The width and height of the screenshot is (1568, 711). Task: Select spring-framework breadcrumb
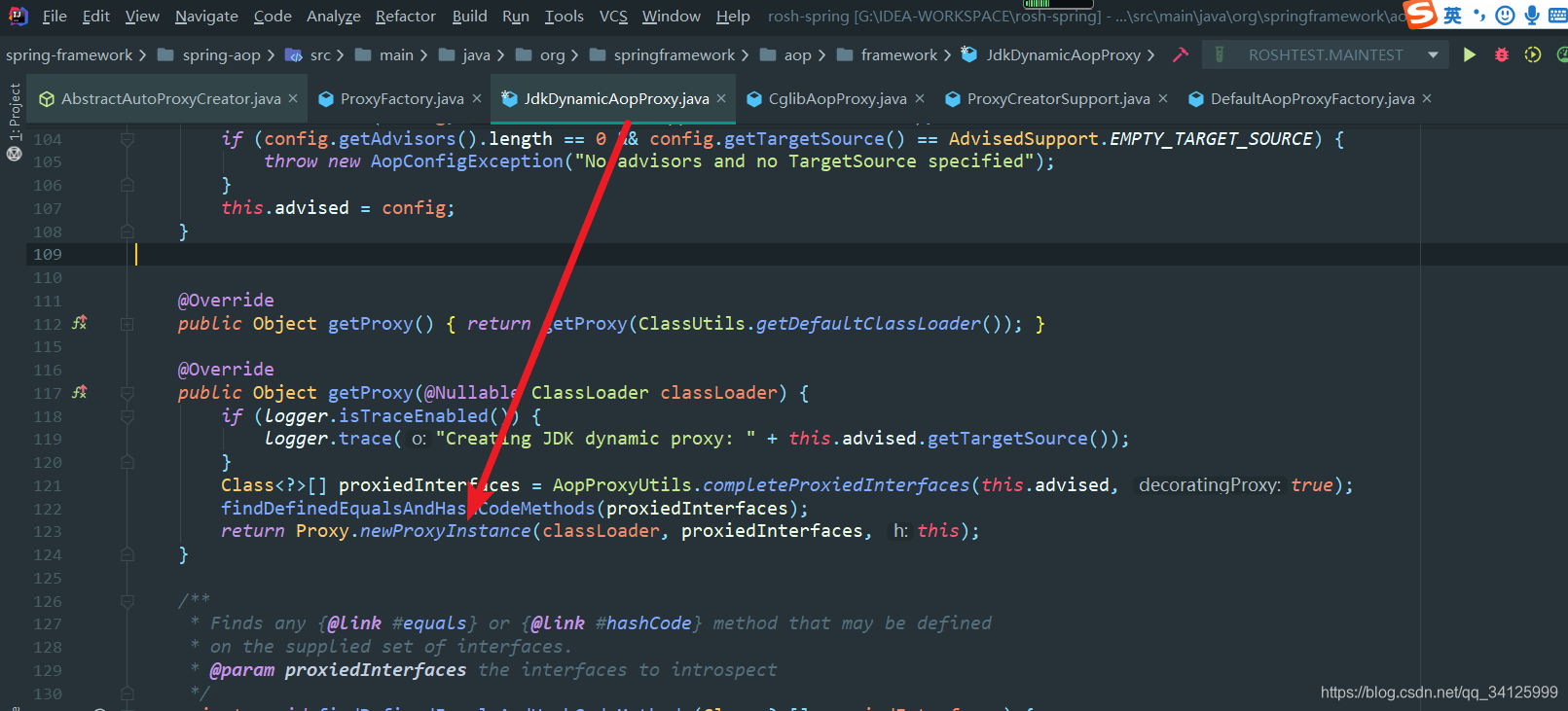pos(69,55)
